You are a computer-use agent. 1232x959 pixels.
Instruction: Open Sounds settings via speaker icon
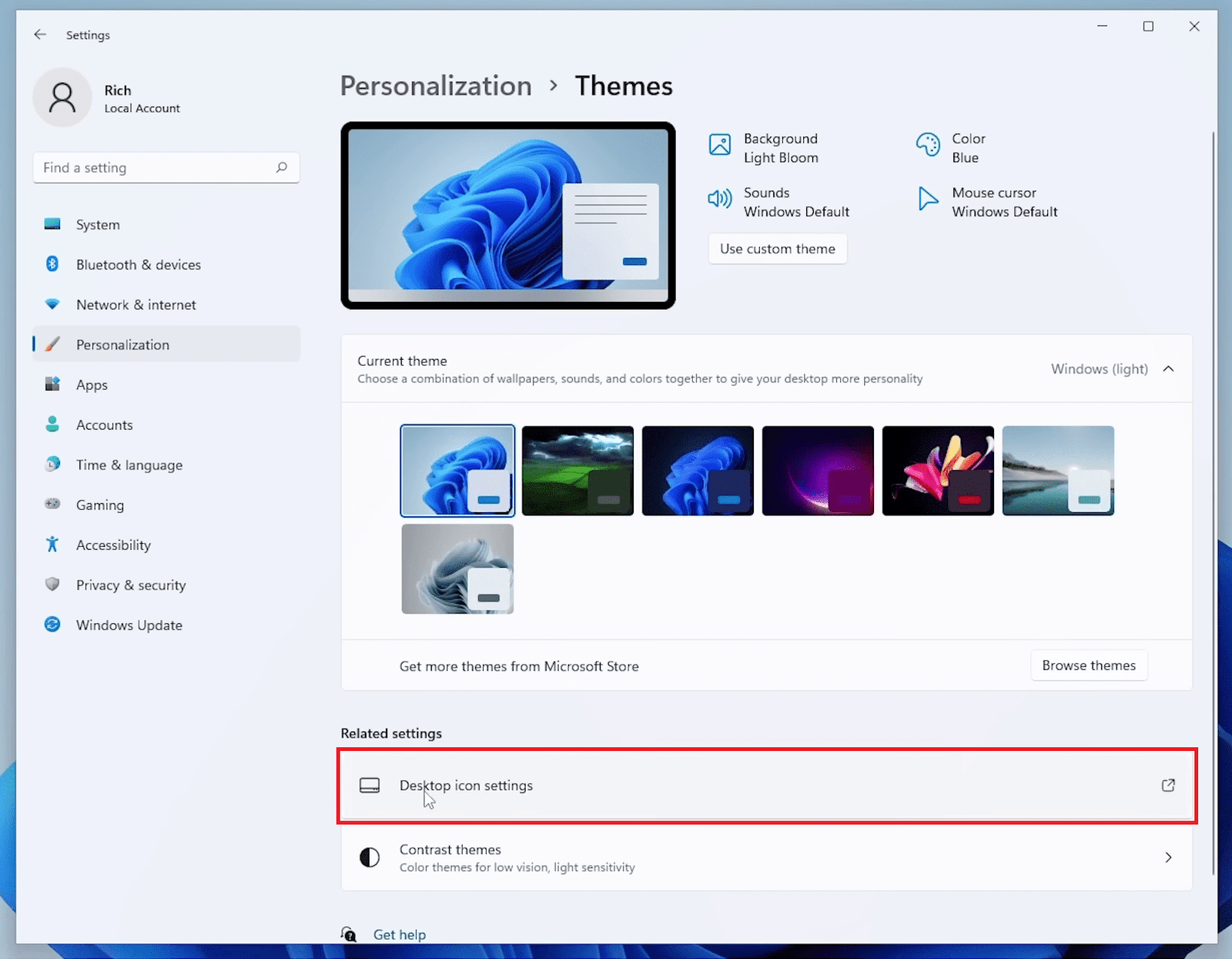(x=719, y=199)
